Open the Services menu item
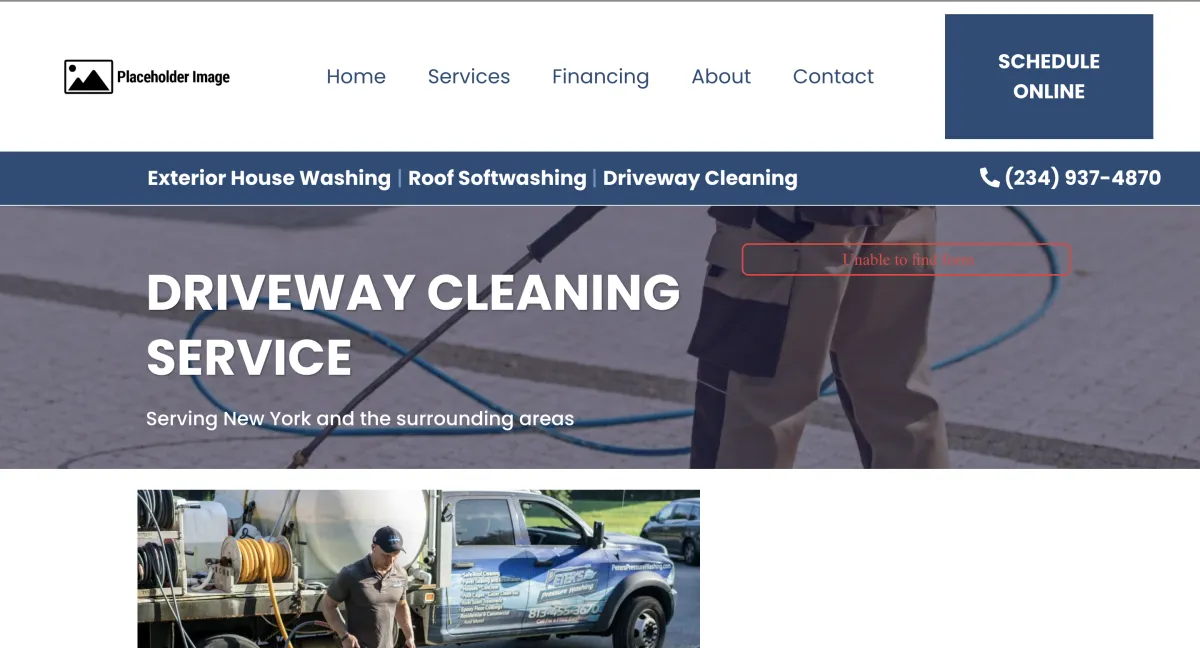 469,77
